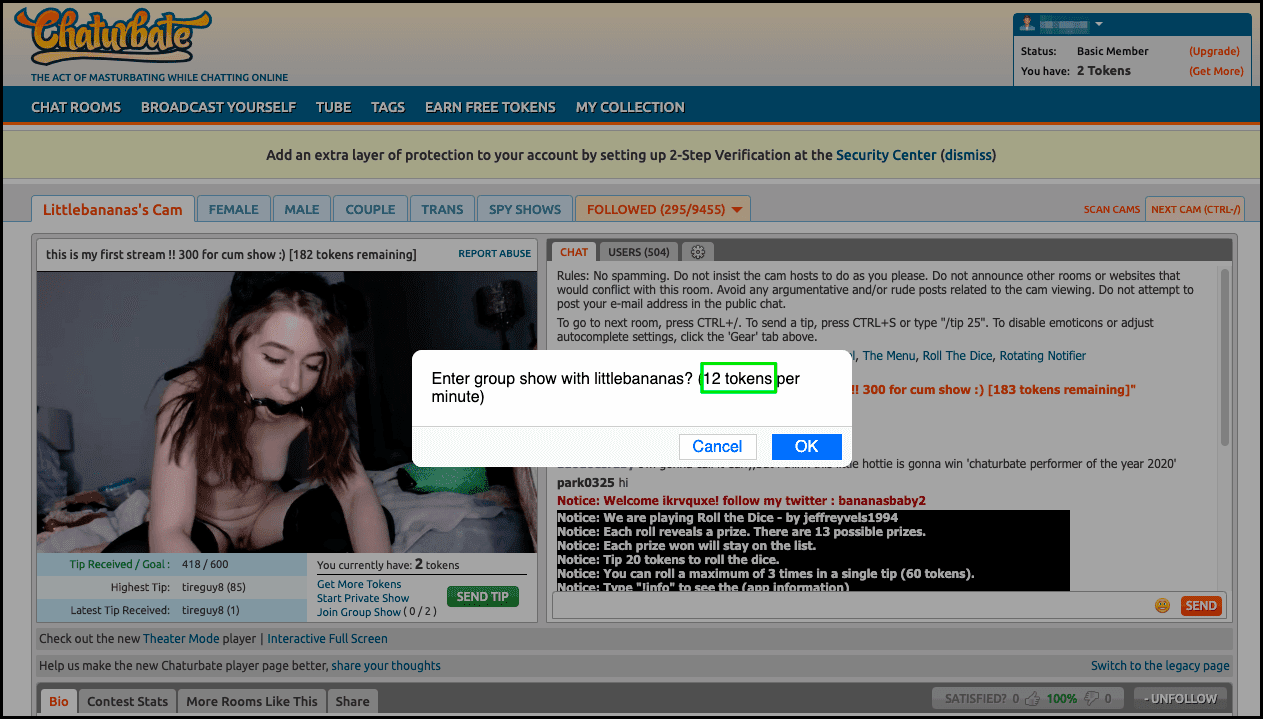Go to Earn Free Tokens menu item
Viewport: 1263px width, 719px height.
(490, 107)
